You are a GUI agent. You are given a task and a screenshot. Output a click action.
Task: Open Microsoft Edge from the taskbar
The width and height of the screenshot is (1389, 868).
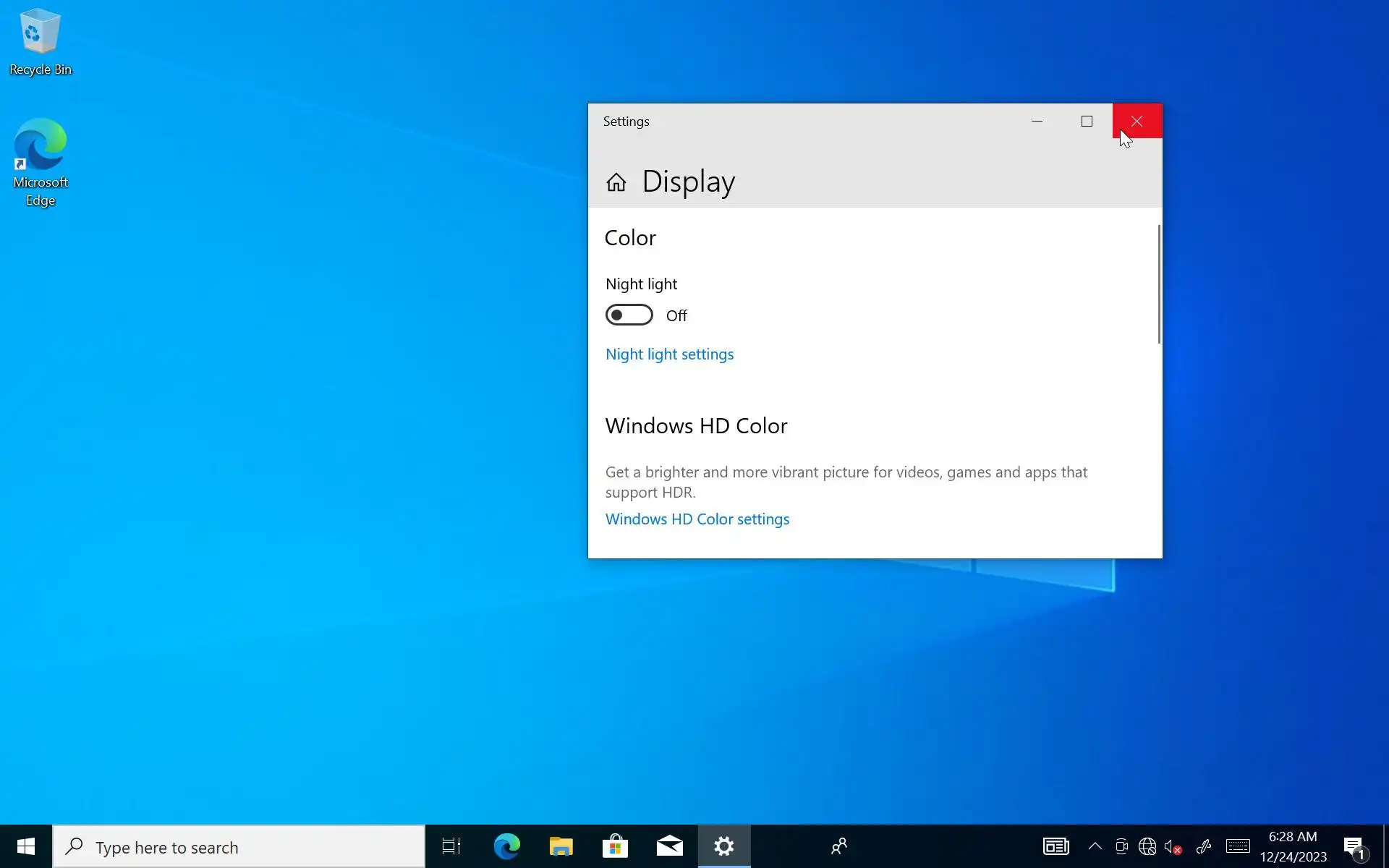(x=506, y=846)
